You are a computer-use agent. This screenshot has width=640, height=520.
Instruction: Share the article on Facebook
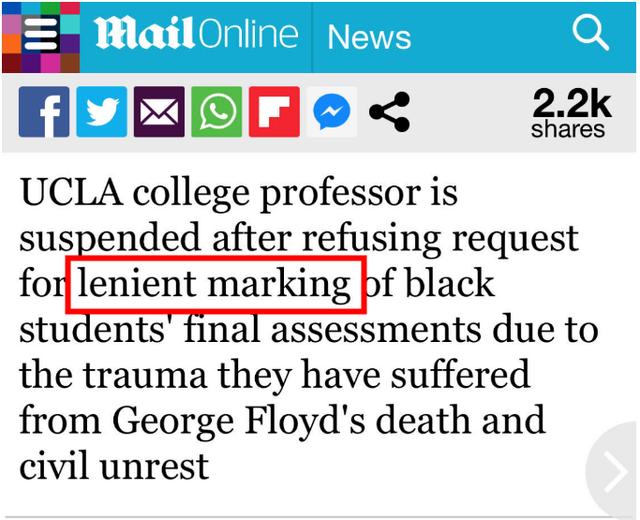[45, 112]
